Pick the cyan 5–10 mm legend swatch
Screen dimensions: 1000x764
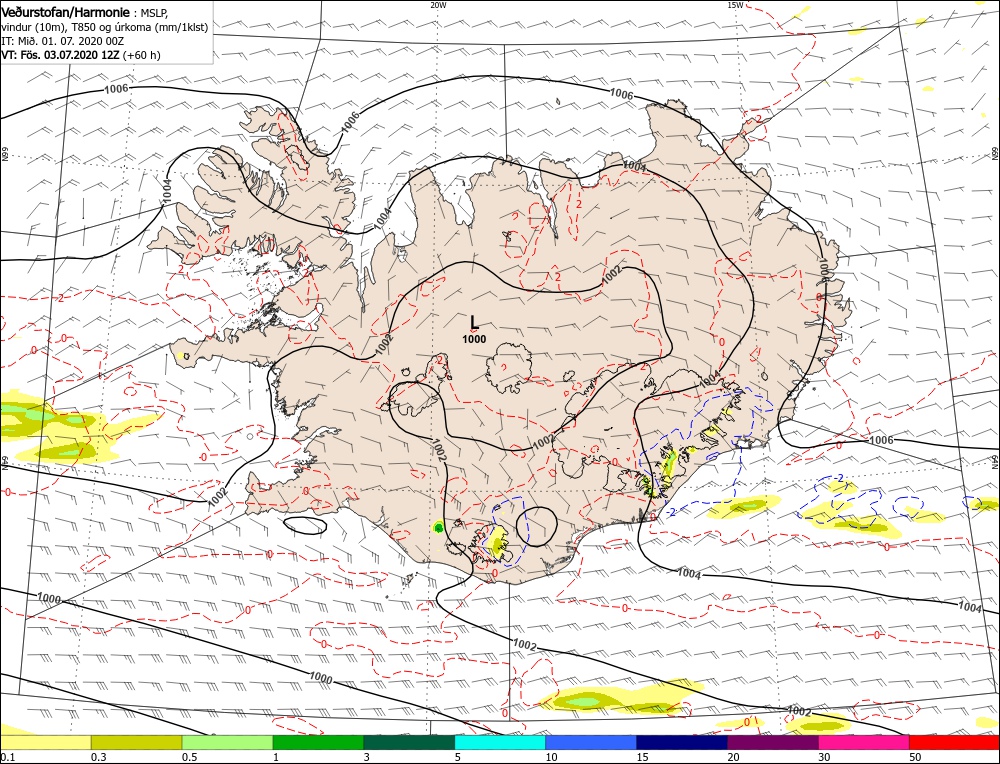pyautogui.click(x=500, y=742)
